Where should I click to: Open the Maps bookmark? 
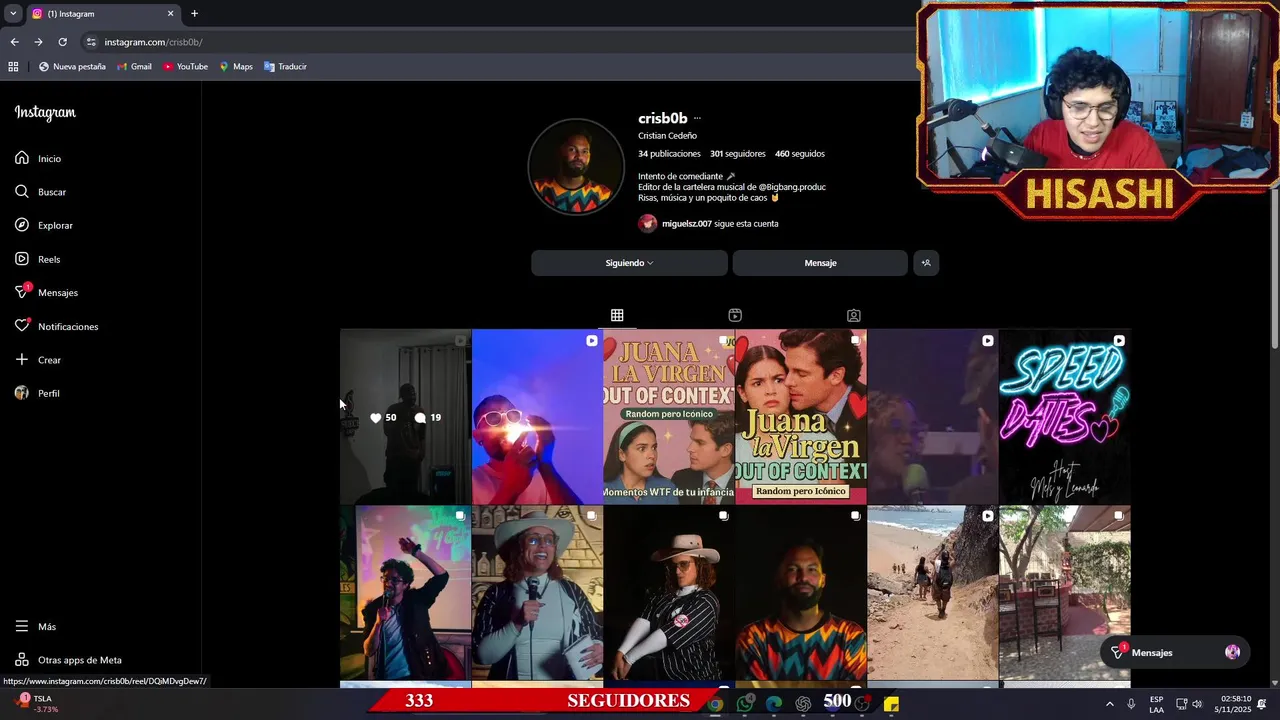[x=236, y=67]
